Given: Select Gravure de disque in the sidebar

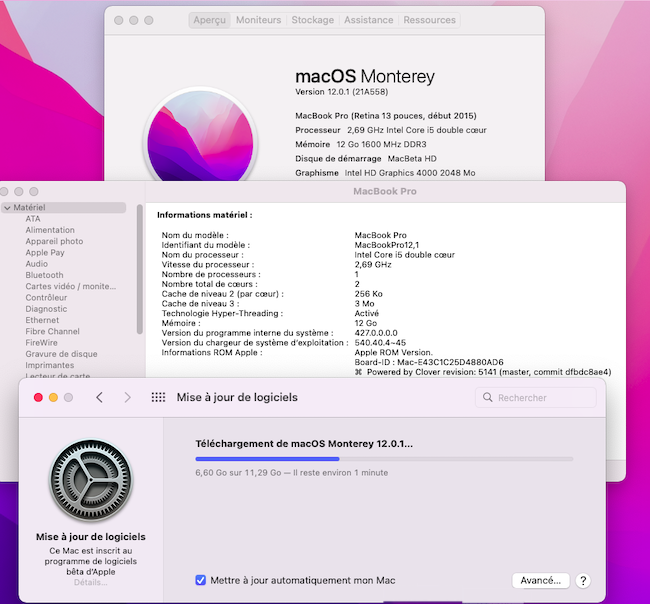Looking at the screenshot, I should pos(61,354).
